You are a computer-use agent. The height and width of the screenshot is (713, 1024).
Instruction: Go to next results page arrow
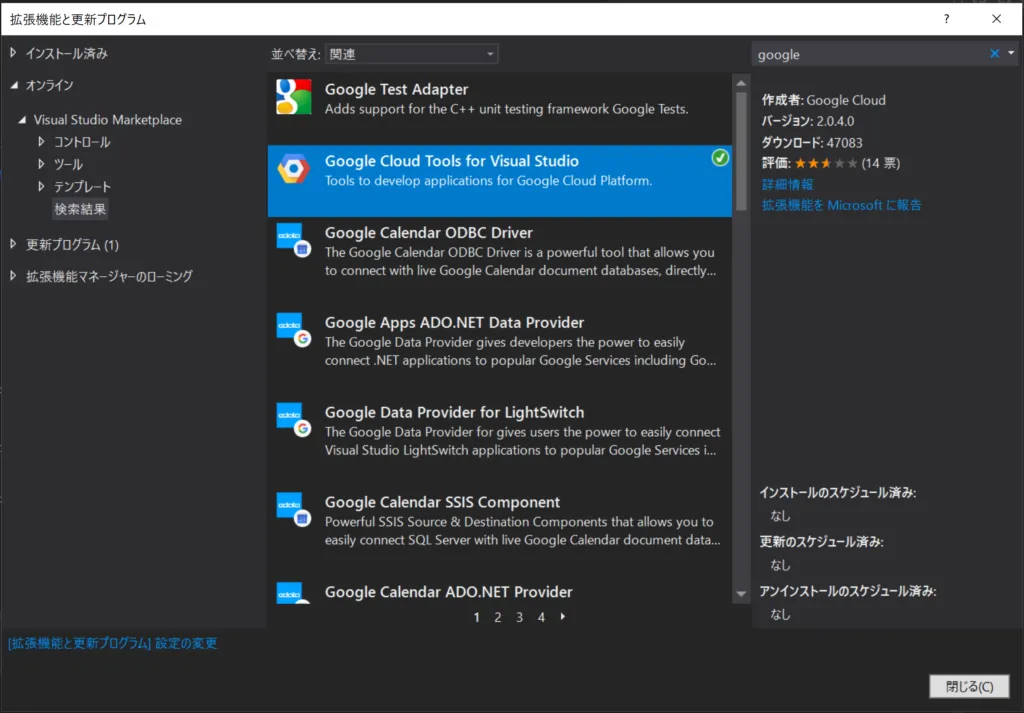coord(562,616)
